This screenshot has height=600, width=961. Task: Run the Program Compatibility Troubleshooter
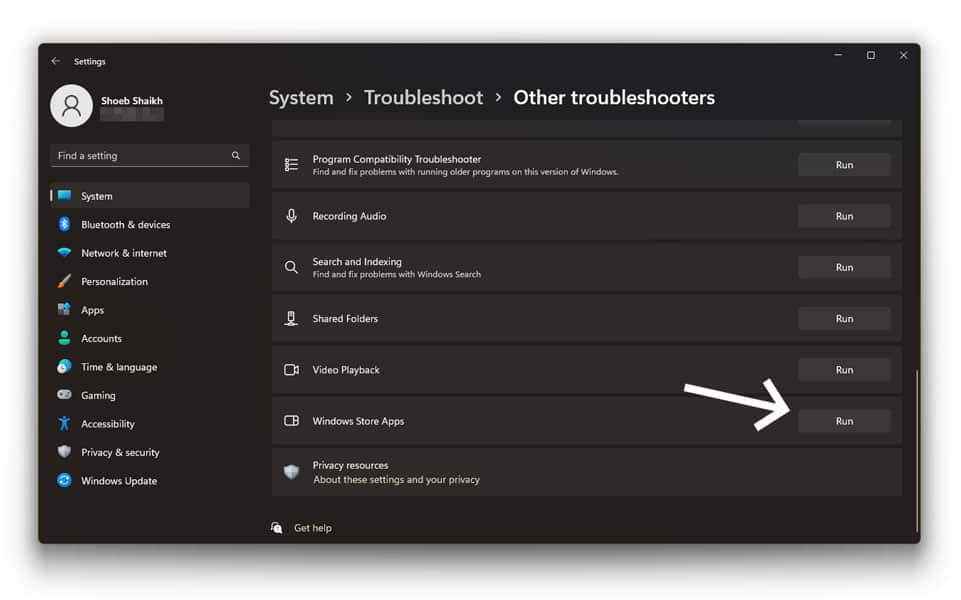[844, 165]
